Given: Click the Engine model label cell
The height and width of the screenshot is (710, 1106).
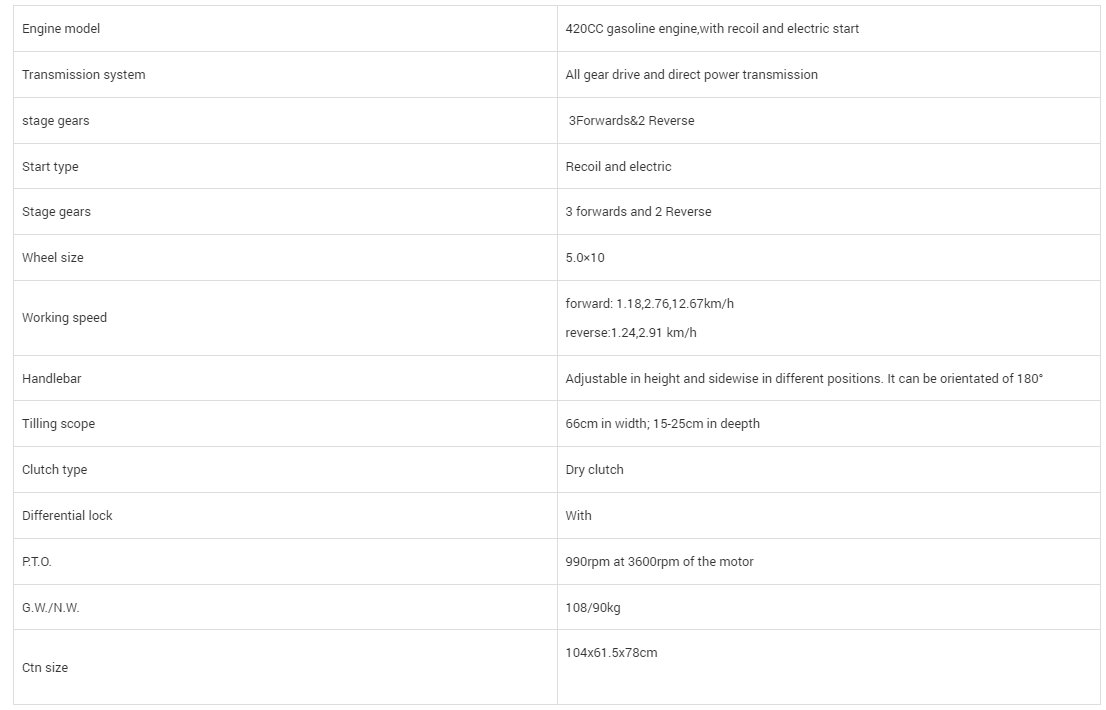Looking at the screenshot, I should [61, 29].
